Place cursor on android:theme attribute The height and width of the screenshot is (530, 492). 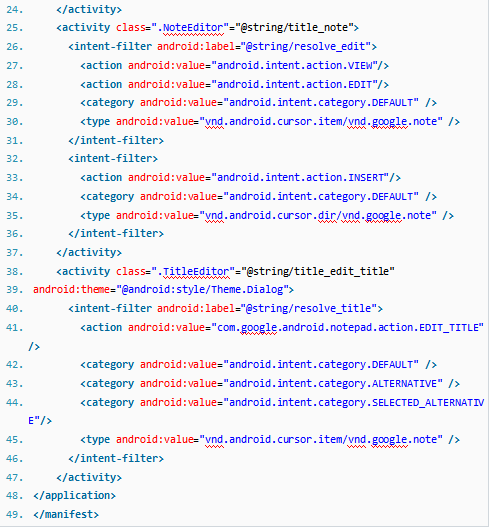pos(71,290)
